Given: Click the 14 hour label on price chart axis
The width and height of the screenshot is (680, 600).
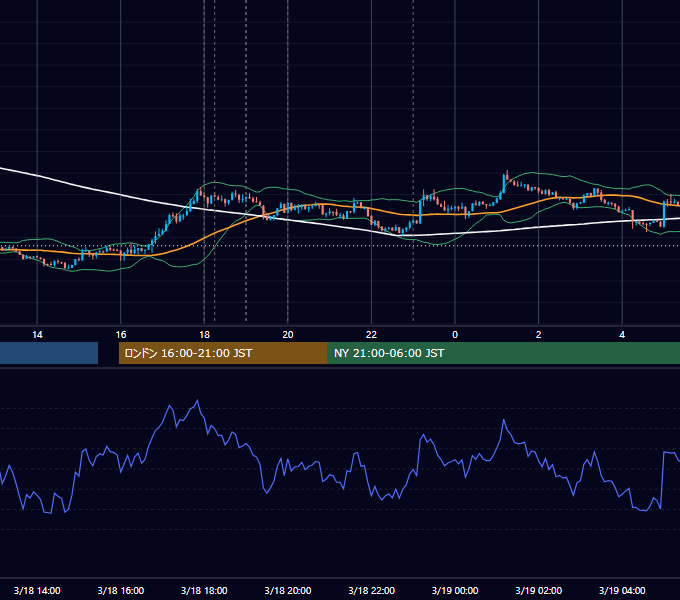Looking at the screenshot, I should pos(37,335).
